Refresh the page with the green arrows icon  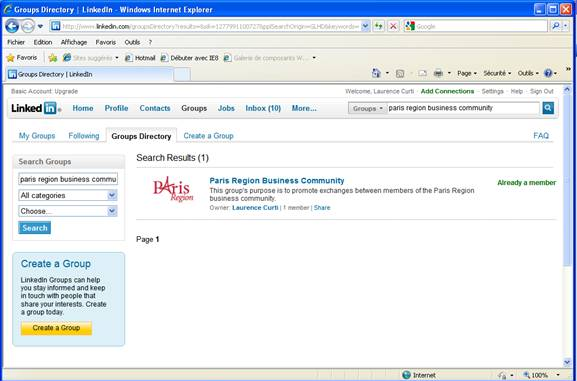tap(378, 26)
